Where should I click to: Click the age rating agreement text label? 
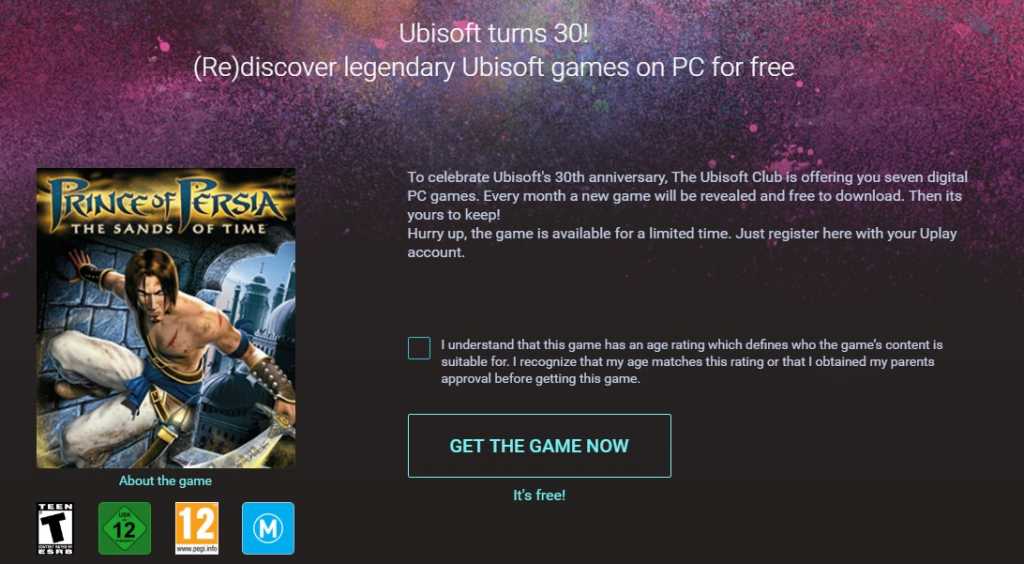tap(692, 362)
